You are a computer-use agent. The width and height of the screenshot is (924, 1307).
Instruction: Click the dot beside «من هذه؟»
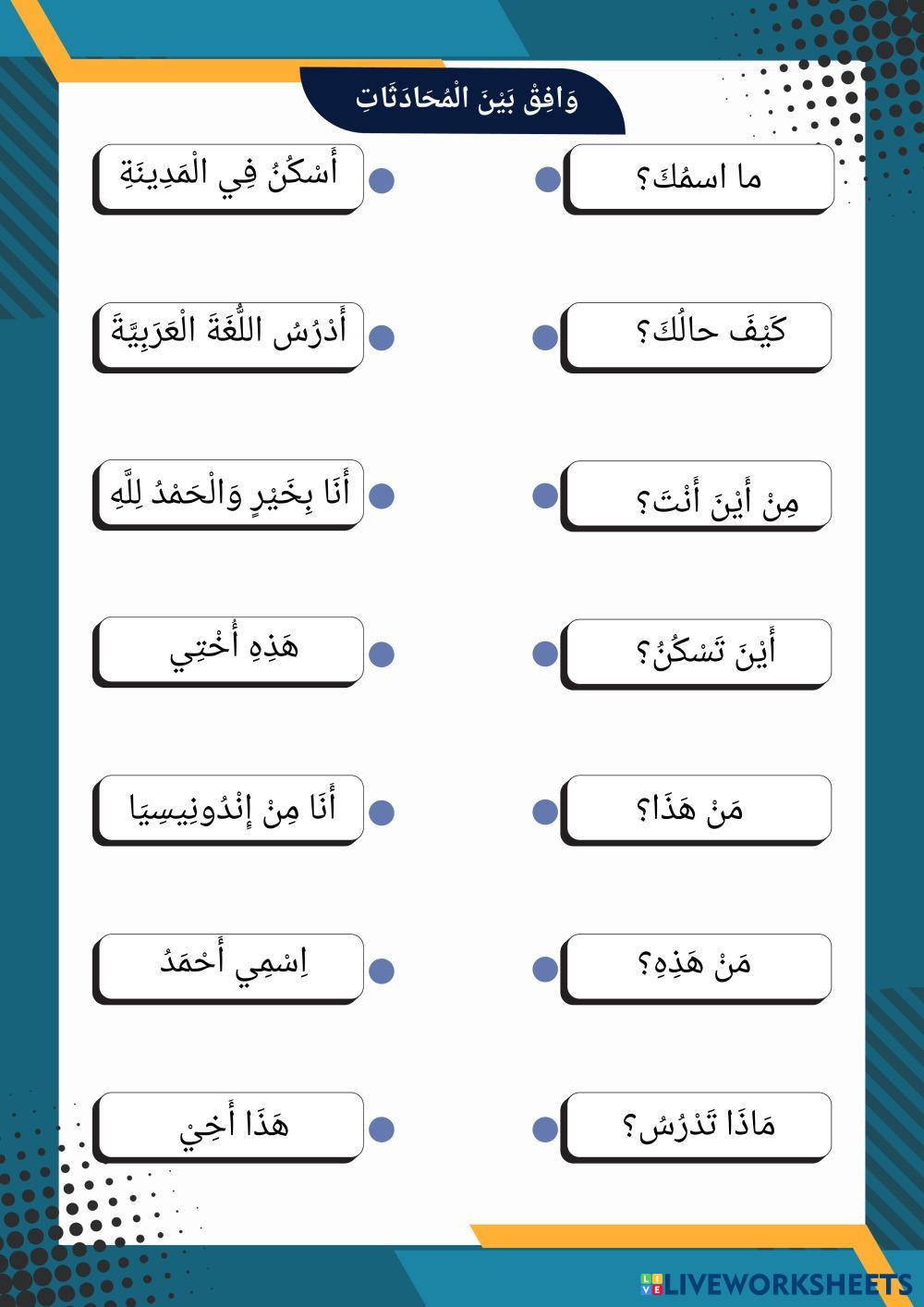(x=545, y=970)
